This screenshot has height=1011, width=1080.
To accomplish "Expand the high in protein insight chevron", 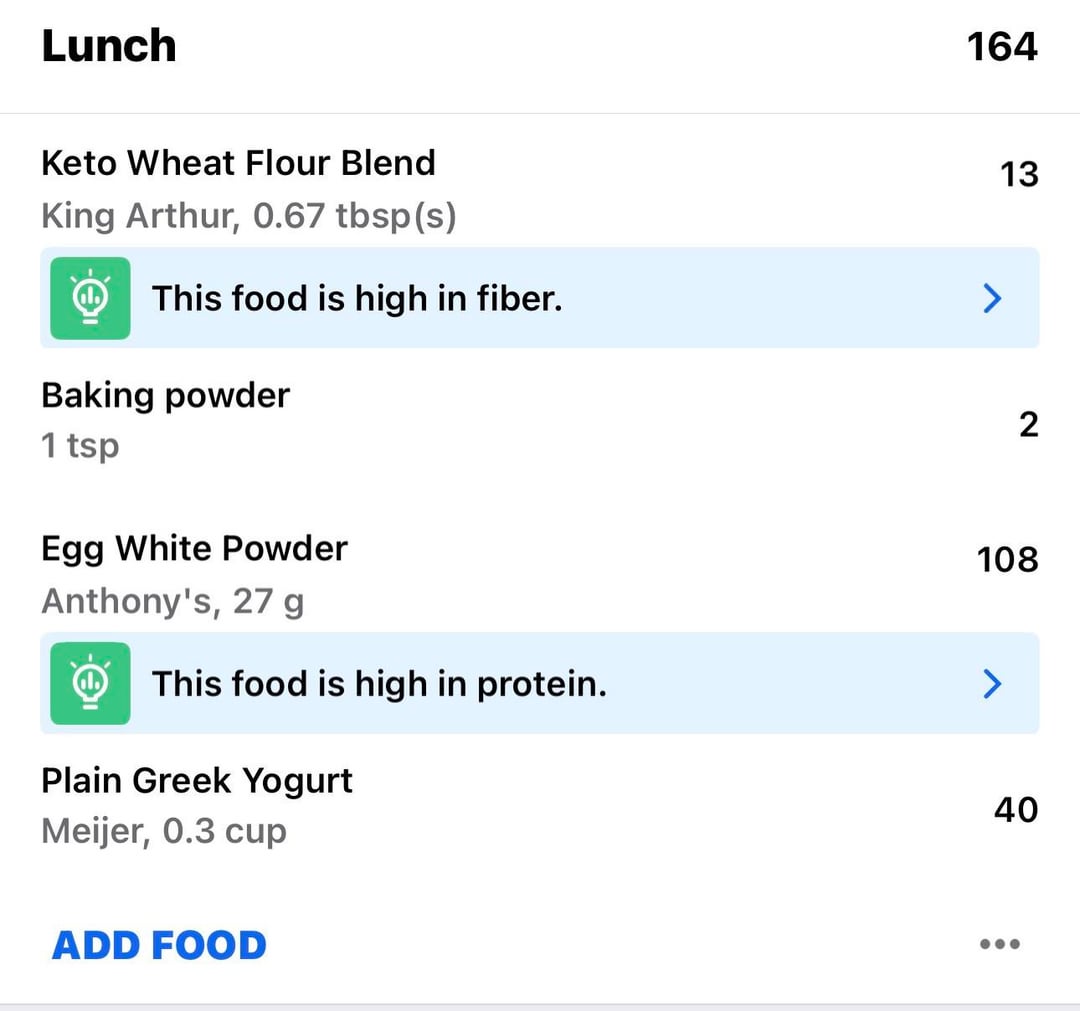I will point(992,683).
